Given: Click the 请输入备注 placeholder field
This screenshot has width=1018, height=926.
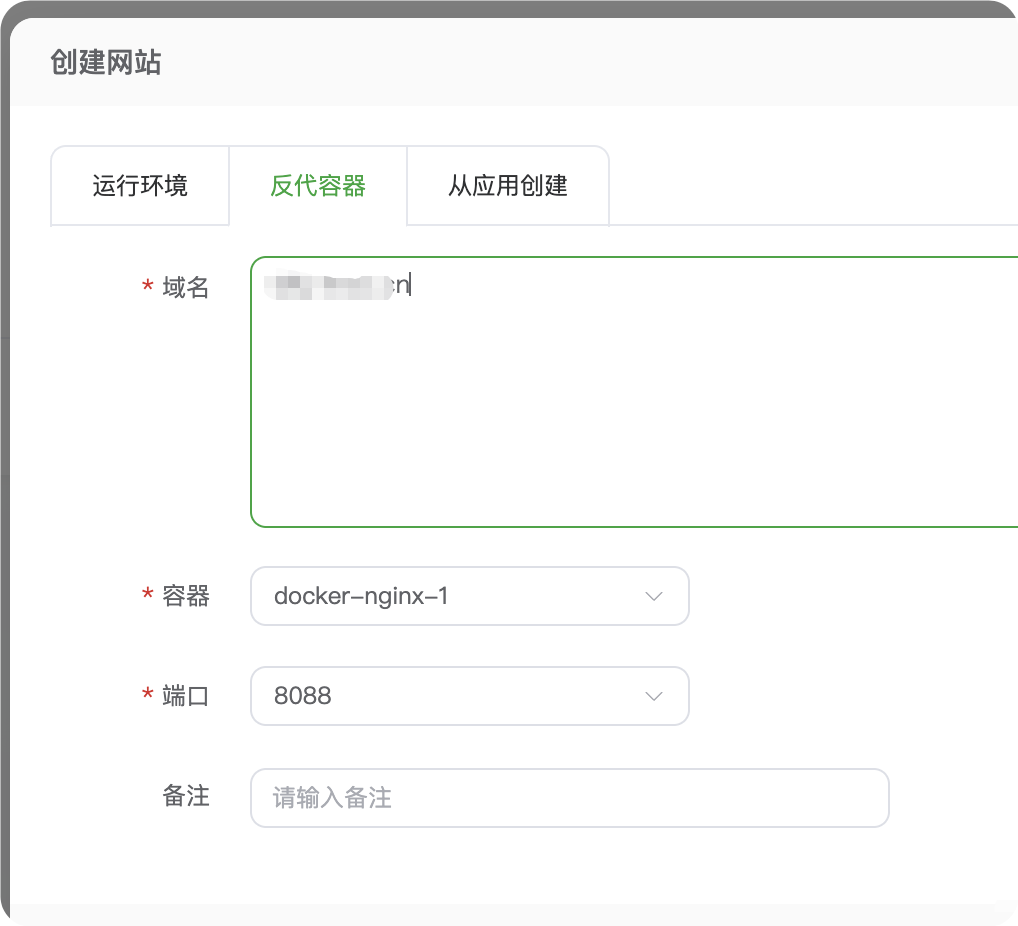Looking at the screenshot, I should [569, 798].
